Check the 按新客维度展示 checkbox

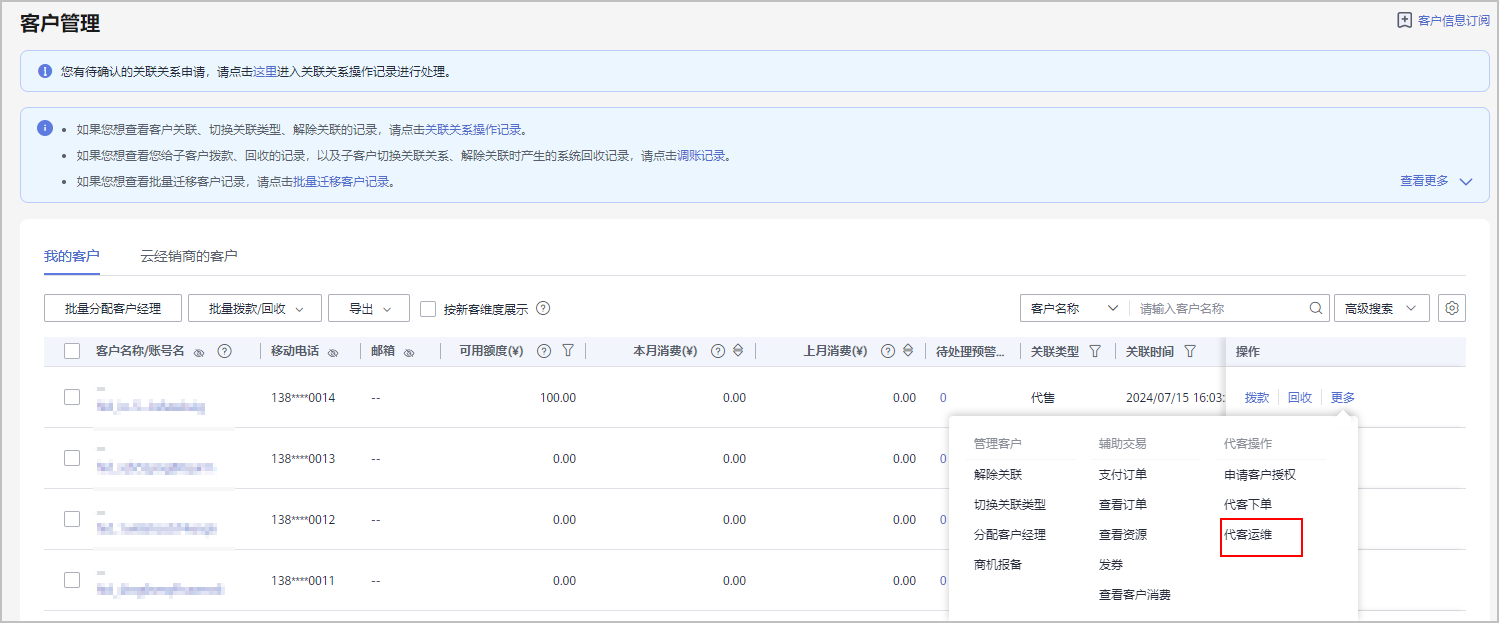[x=428, y=309]
